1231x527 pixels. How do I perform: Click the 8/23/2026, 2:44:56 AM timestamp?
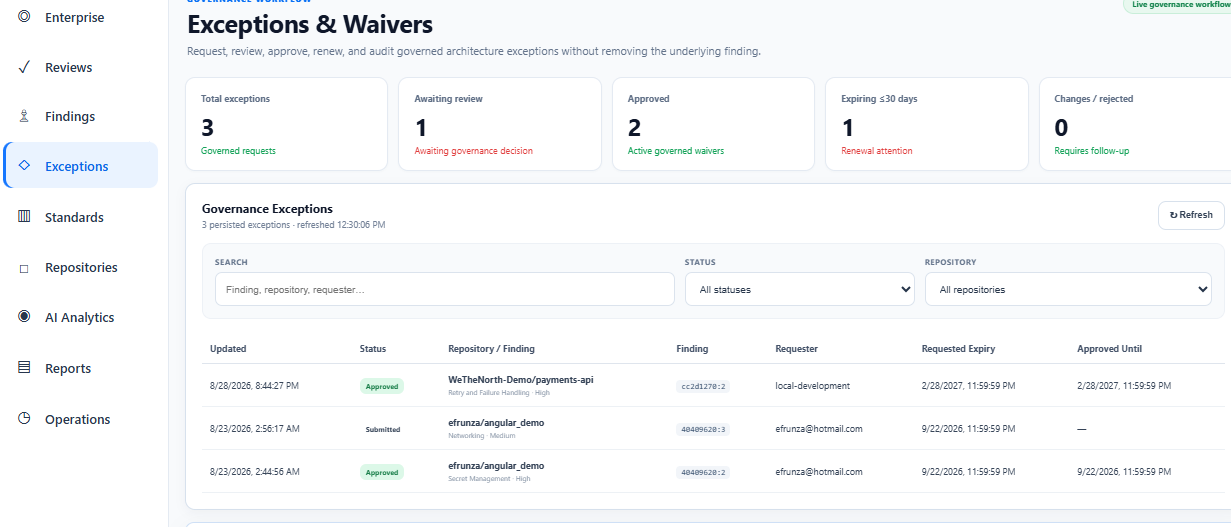254,472
